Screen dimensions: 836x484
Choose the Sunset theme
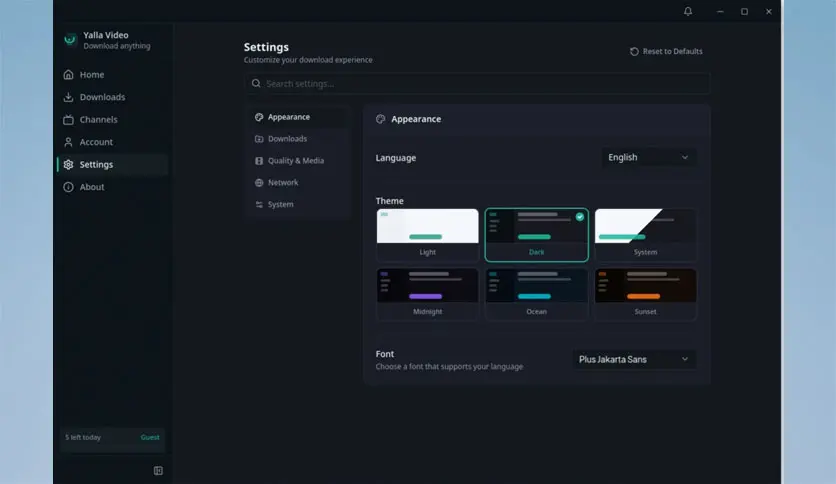coord(645,294)
